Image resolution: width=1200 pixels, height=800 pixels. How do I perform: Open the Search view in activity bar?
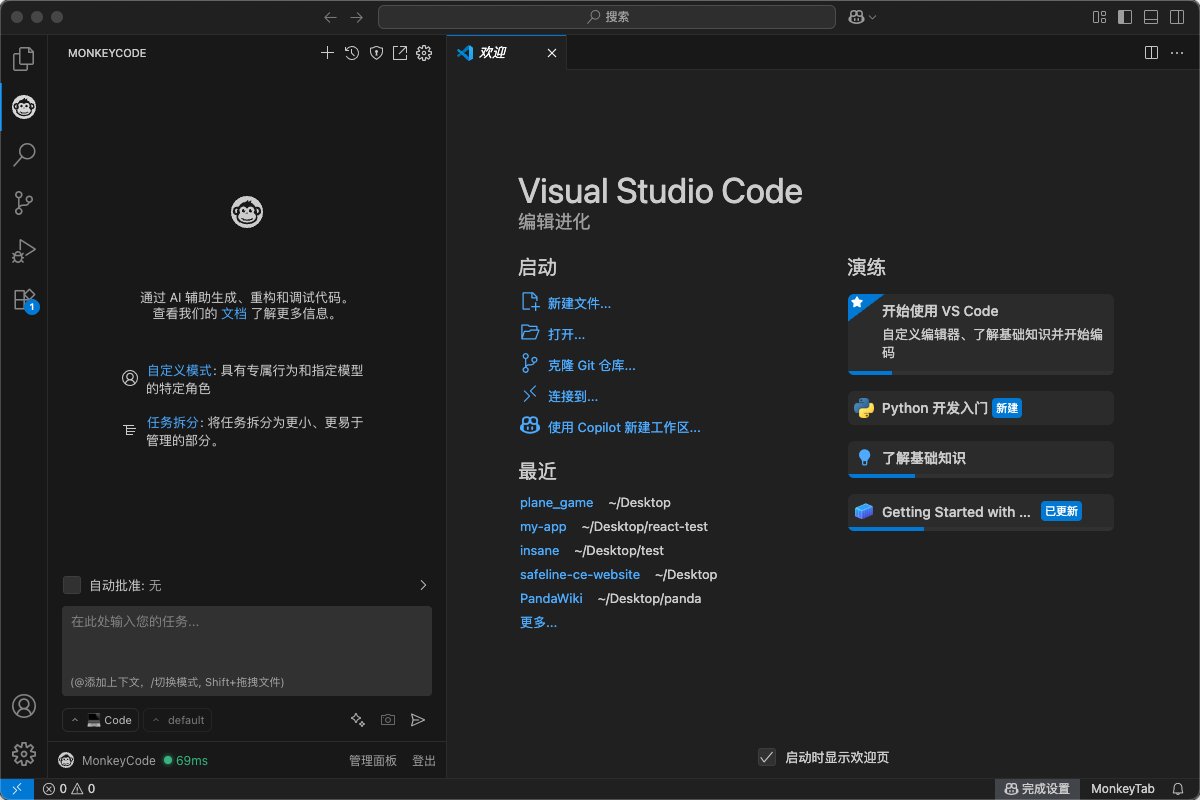pos(24,155)
